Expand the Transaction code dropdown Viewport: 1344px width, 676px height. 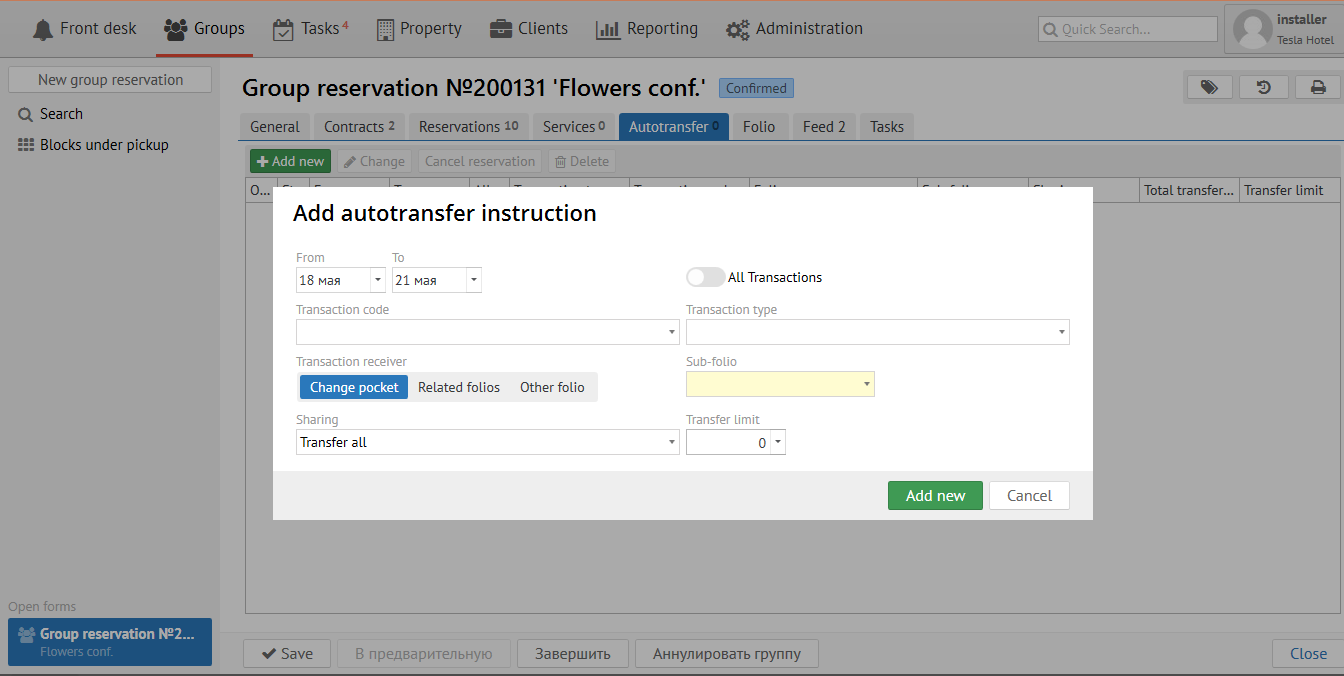(x=672, y=332)
